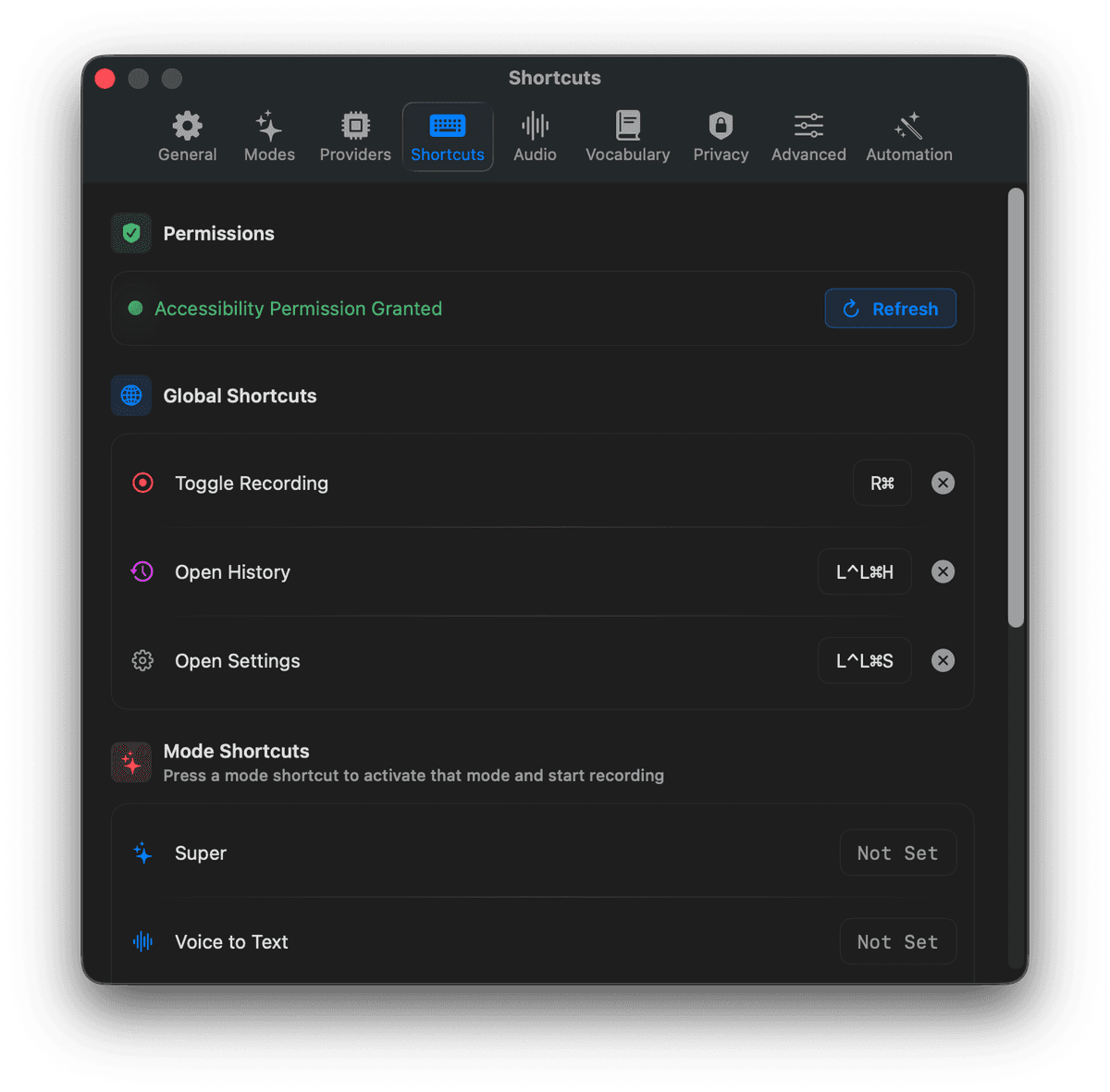The height and width of the screenshot is (1092, 1110).
Task: Clear the Open History shortcut
Action: click(x=943, y=571)
